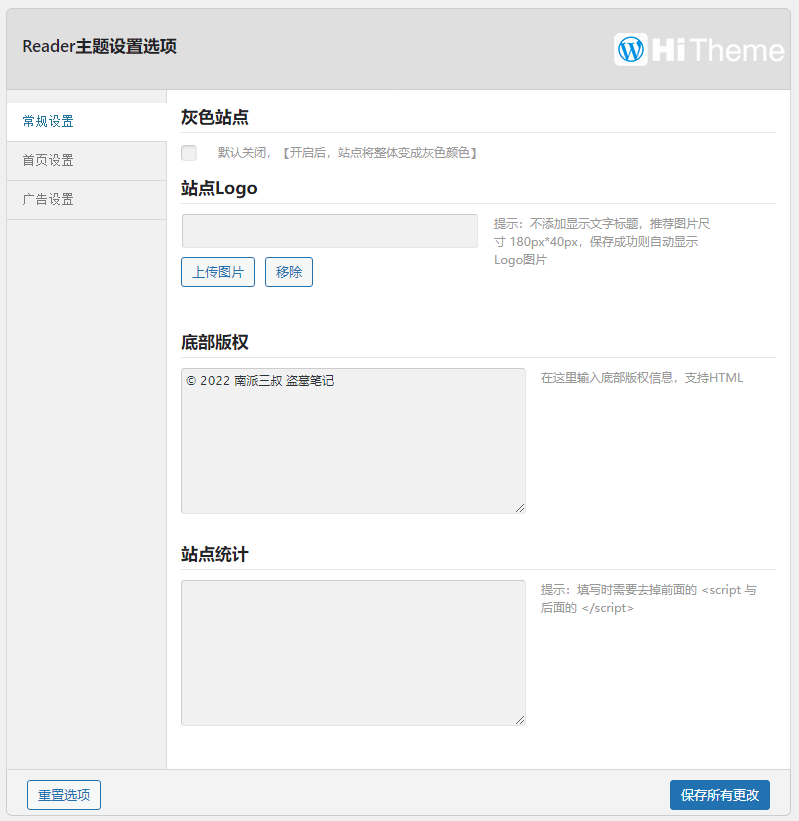Select the 广告设置 tab

(48, 199)
